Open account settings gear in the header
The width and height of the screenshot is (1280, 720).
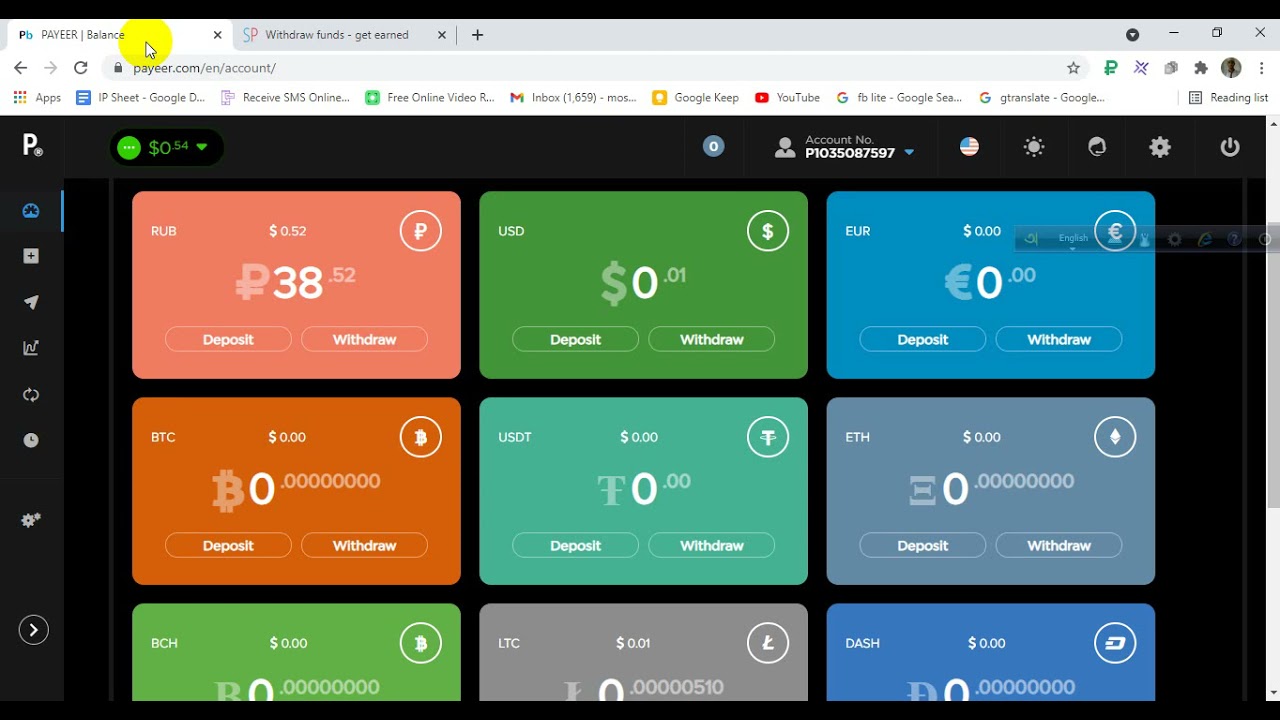[x=1160, y=147]
